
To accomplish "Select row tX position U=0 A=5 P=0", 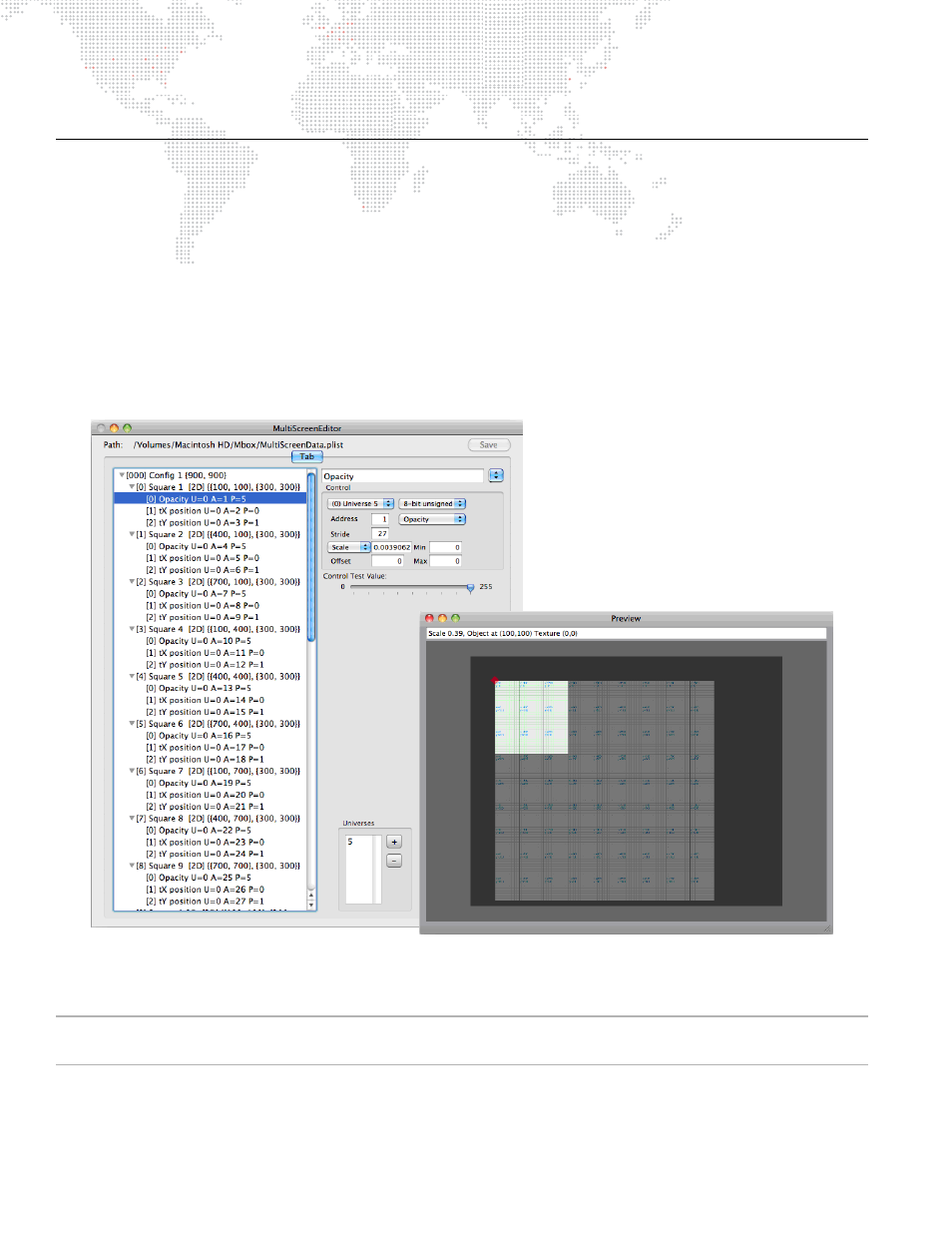I will [211, 558].
